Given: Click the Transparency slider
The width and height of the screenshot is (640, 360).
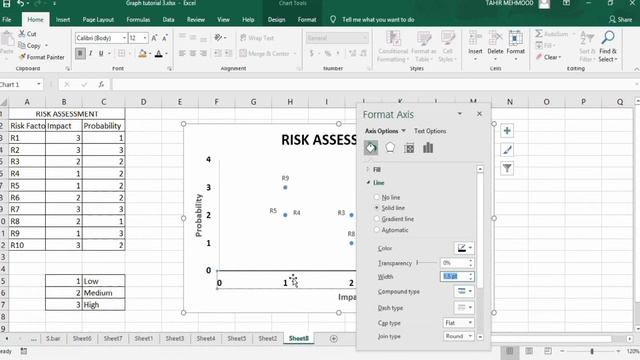Looking at the screenshot, I should pyautogui.click(x=427, y=262).
